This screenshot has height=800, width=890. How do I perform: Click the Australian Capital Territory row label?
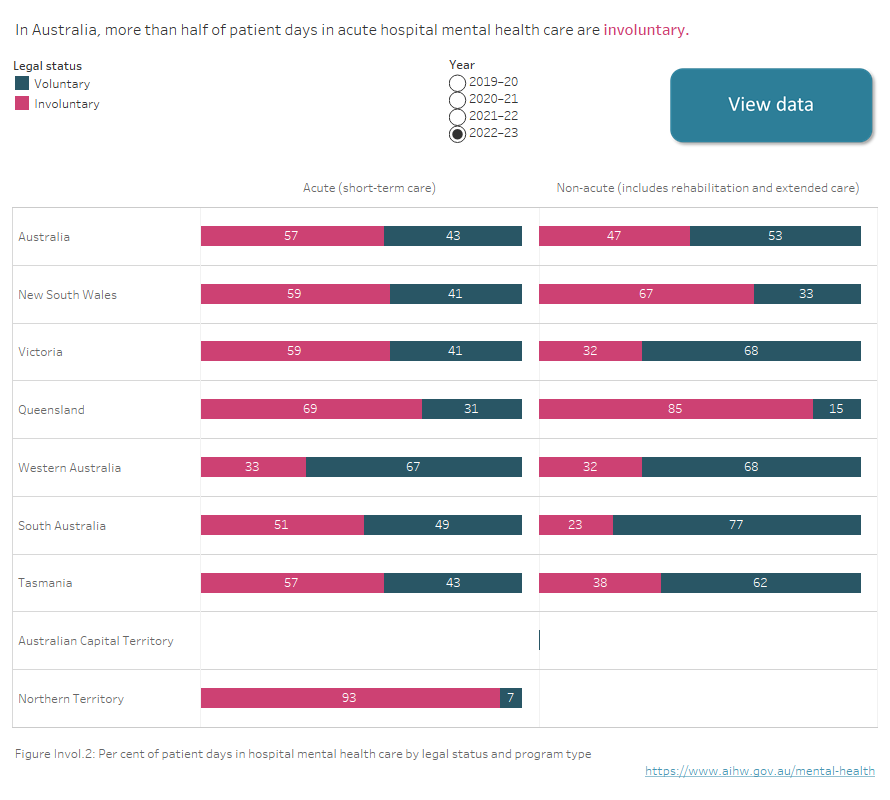coord(96,641)
